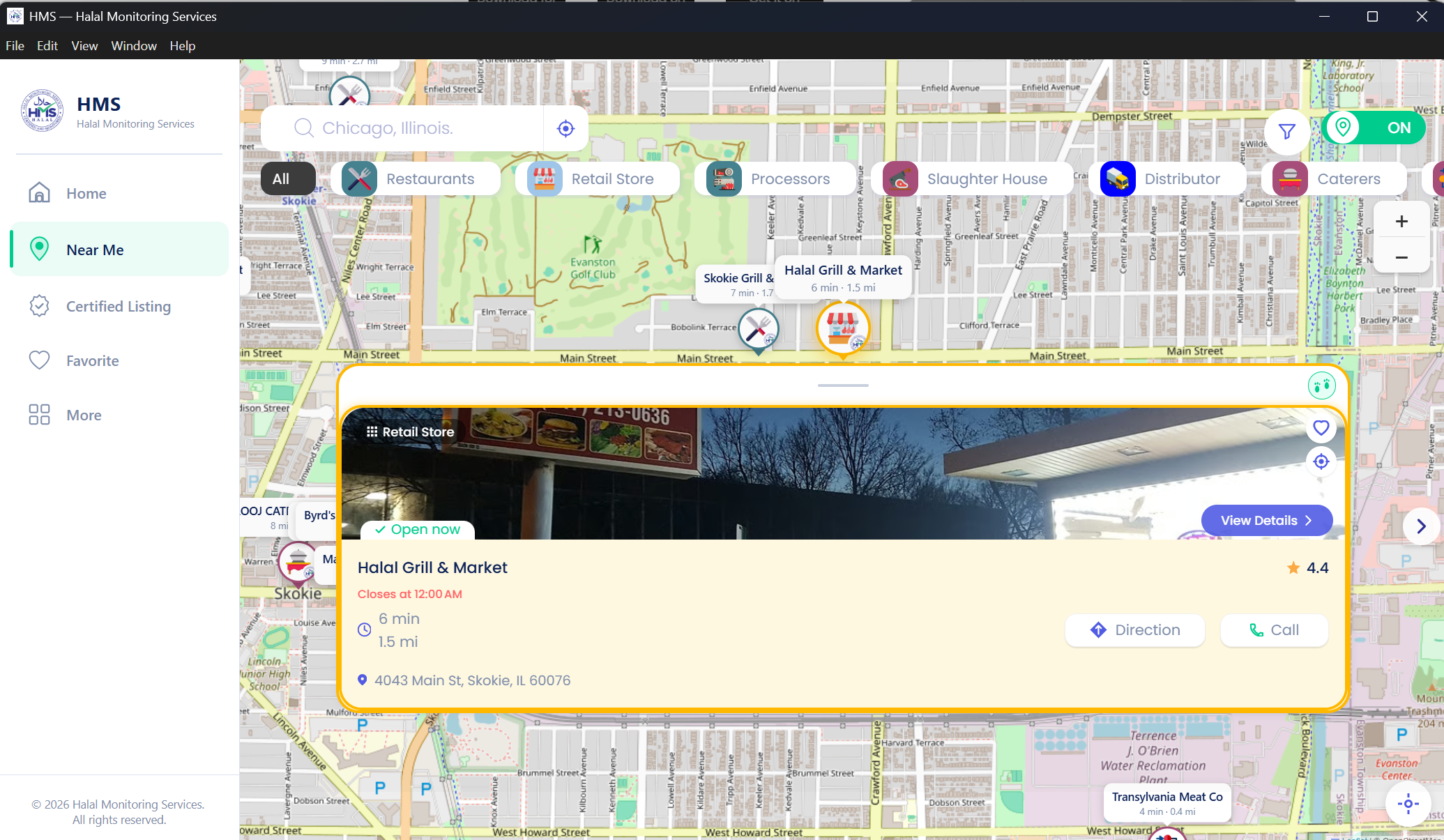Open Halal Grill & Market map label
This screenshot has height=840, width=1444.
pos(843,277)
